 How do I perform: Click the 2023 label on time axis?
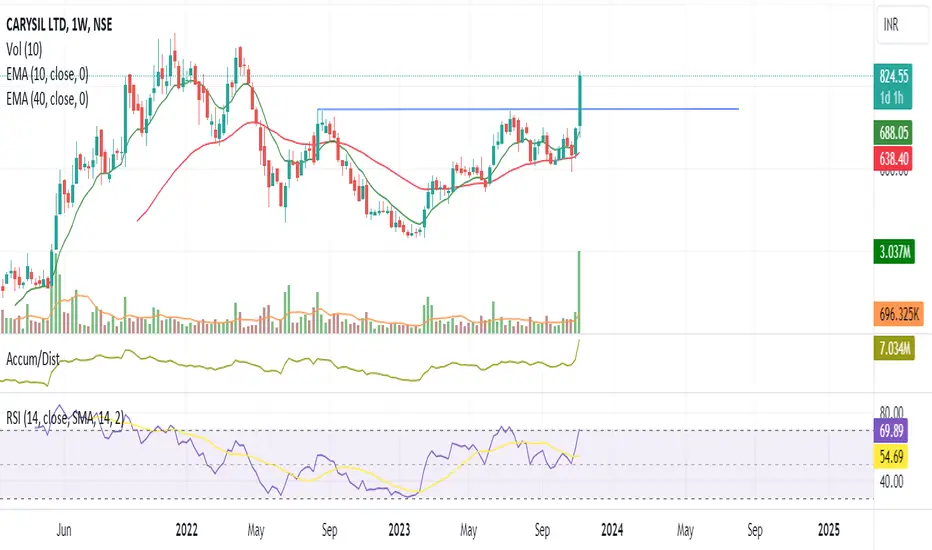(399, 530)
